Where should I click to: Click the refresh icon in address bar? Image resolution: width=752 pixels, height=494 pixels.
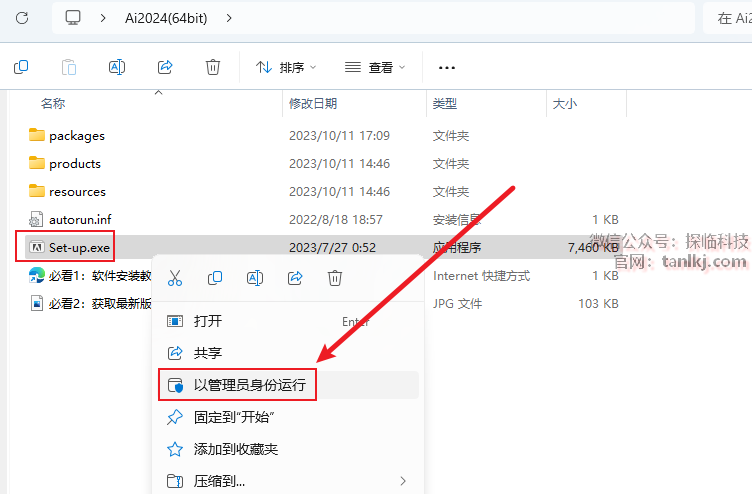22,18
